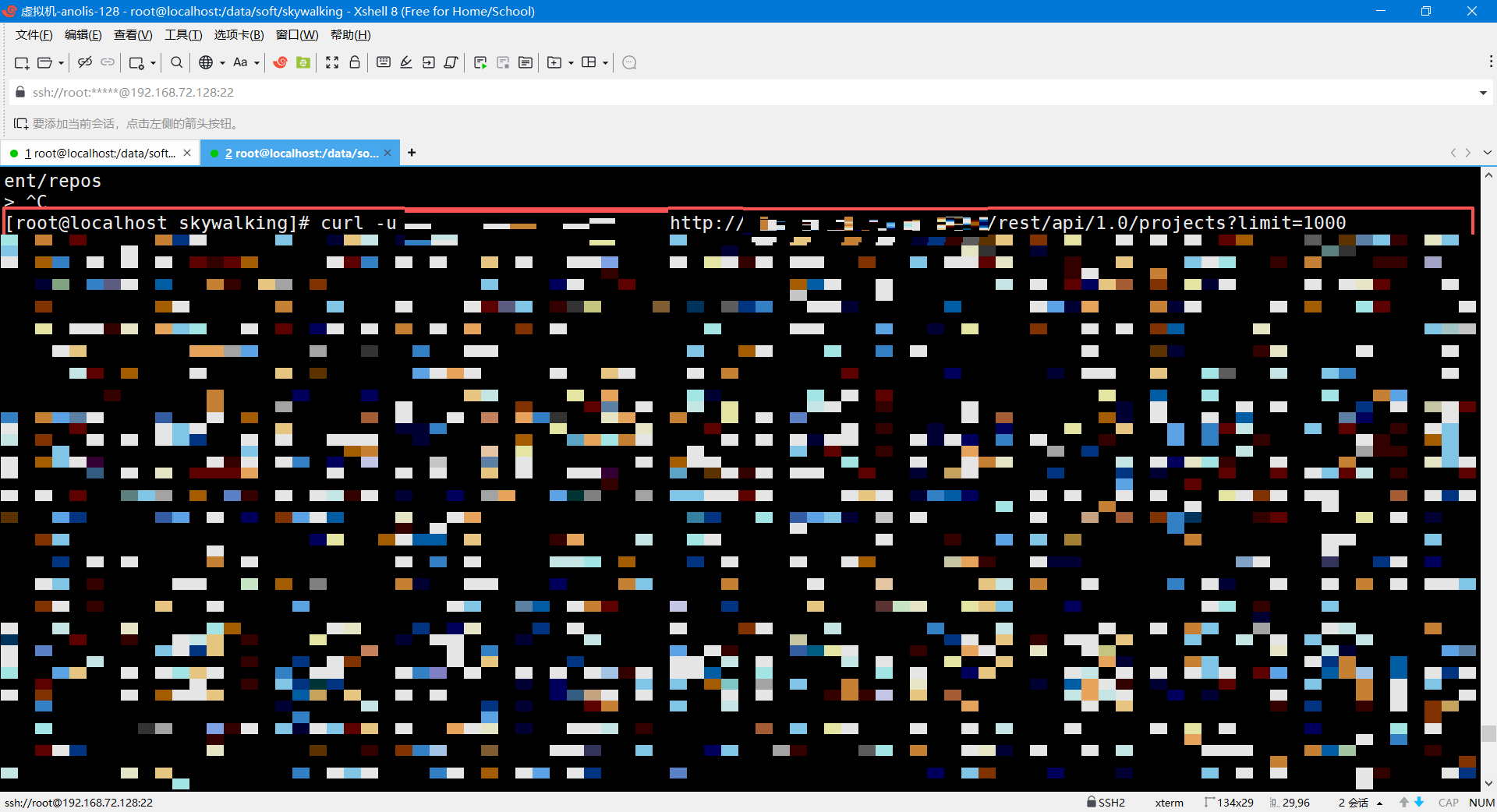Screen dimensions: 1497x812
Task: Close tab 1 root@localhost:/data/soft
Action: click(187, 153)
